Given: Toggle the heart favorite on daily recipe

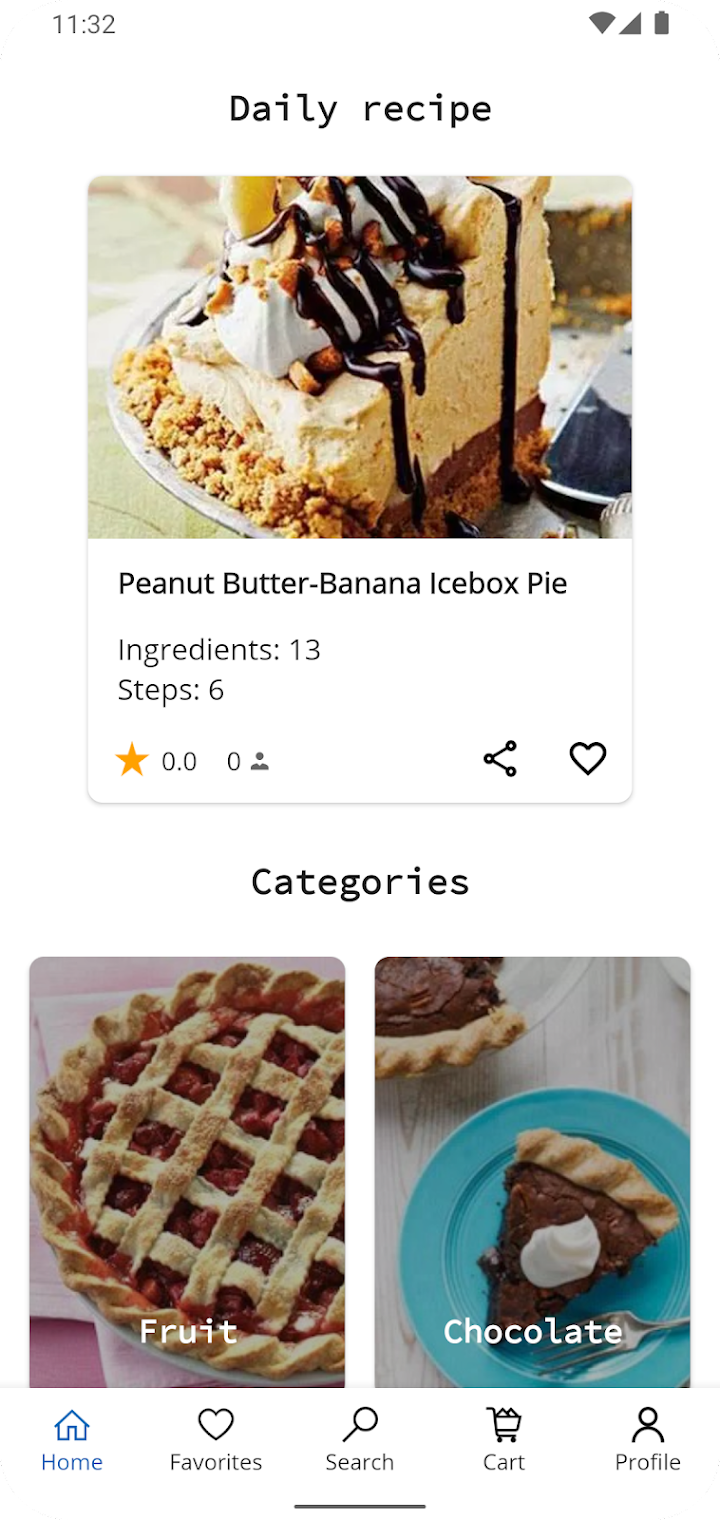Looking at the screenshot, I should 588,759.
